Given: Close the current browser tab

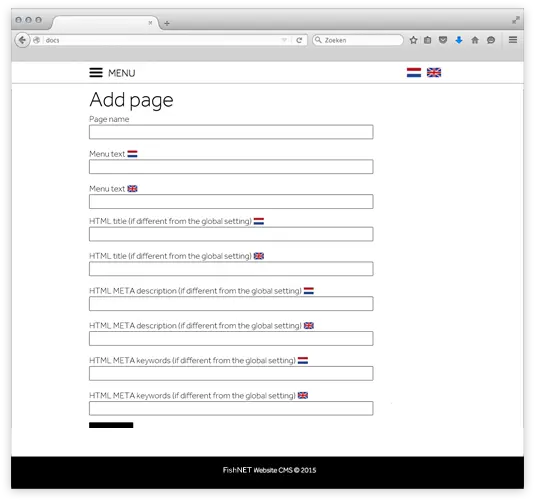Looking at the screenshot, I should (150, 23).
